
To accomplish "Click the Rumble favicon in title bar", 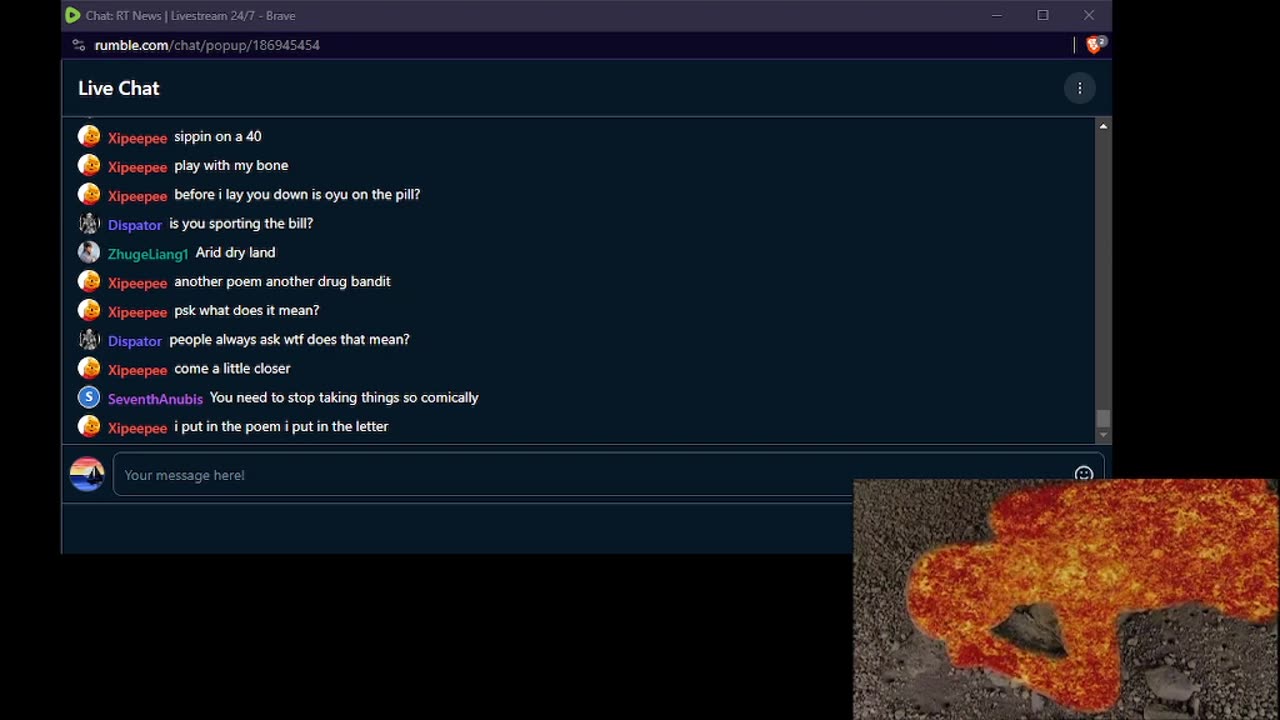I will pyautogui.click(x=72, y=15).
